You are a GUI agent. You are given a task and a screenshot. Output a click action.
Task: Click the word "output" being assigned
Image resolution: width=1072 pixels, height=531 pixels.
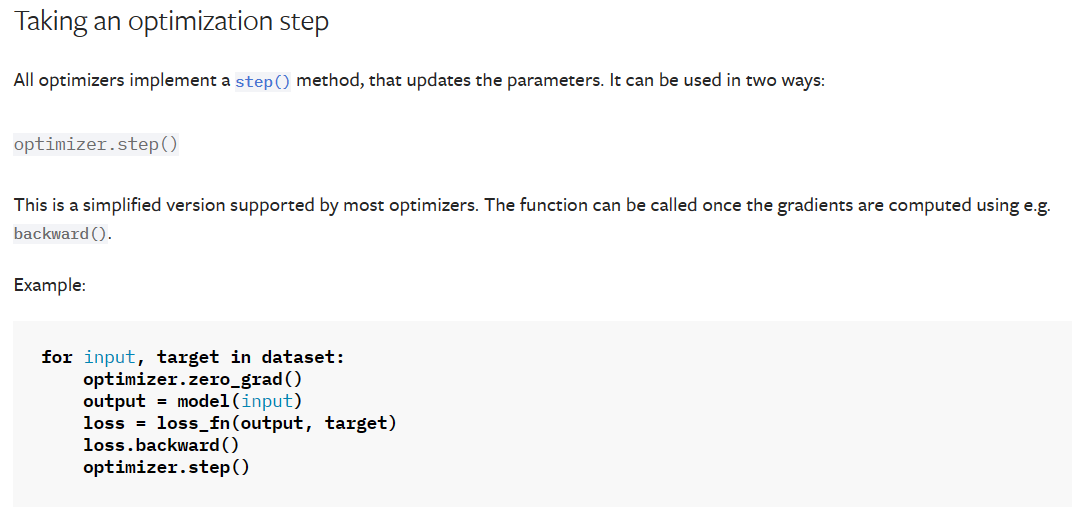pyautogui.click(x=114, y=401)
